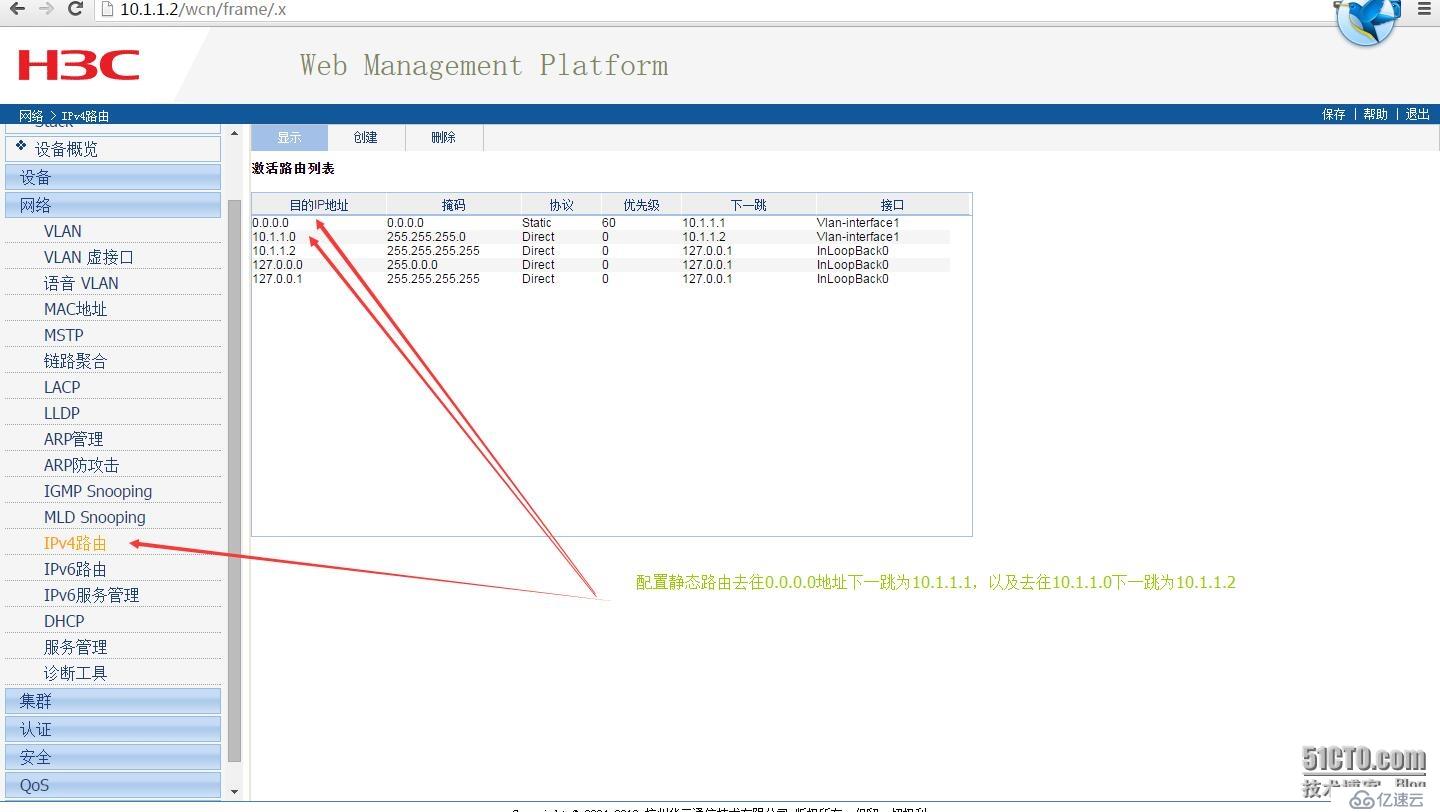
Task: Sort by 优先级 column header
Action: click(641, 205)
